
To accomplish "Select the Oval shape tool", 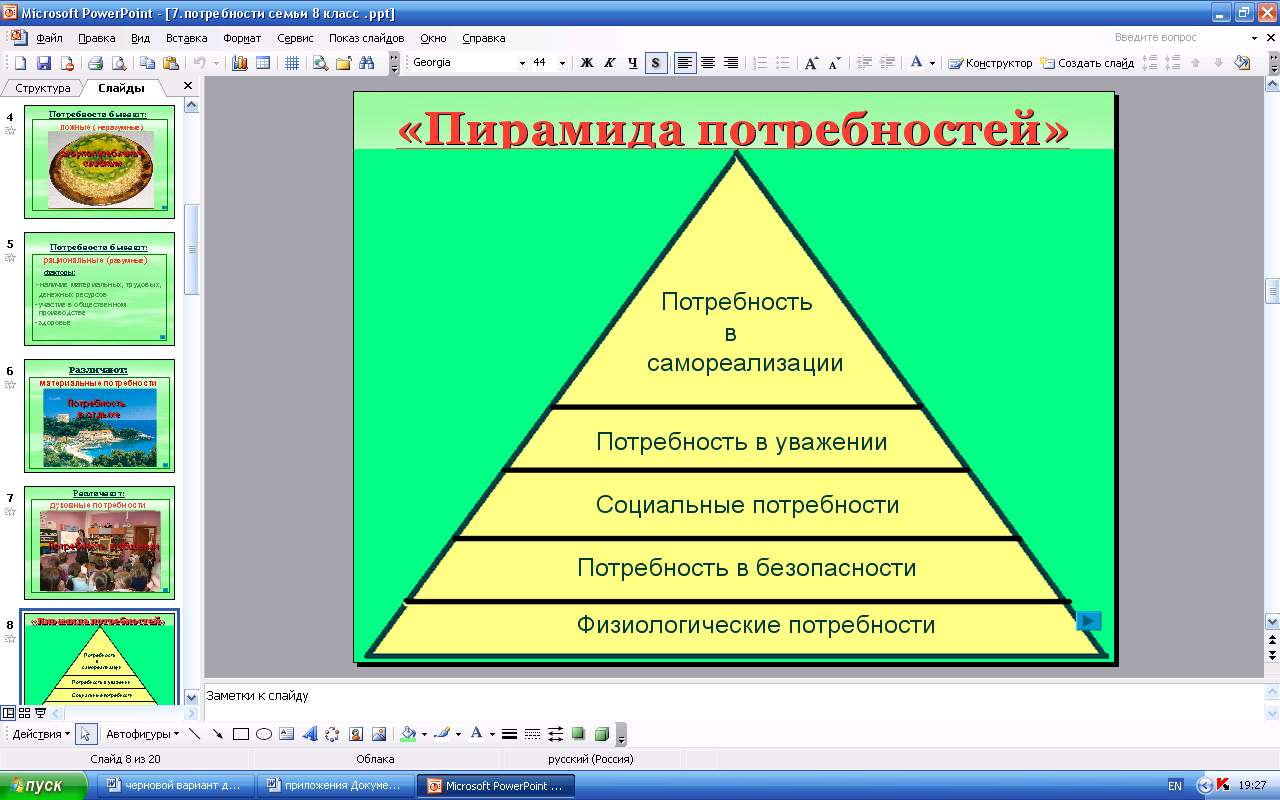I will (264, 734).
